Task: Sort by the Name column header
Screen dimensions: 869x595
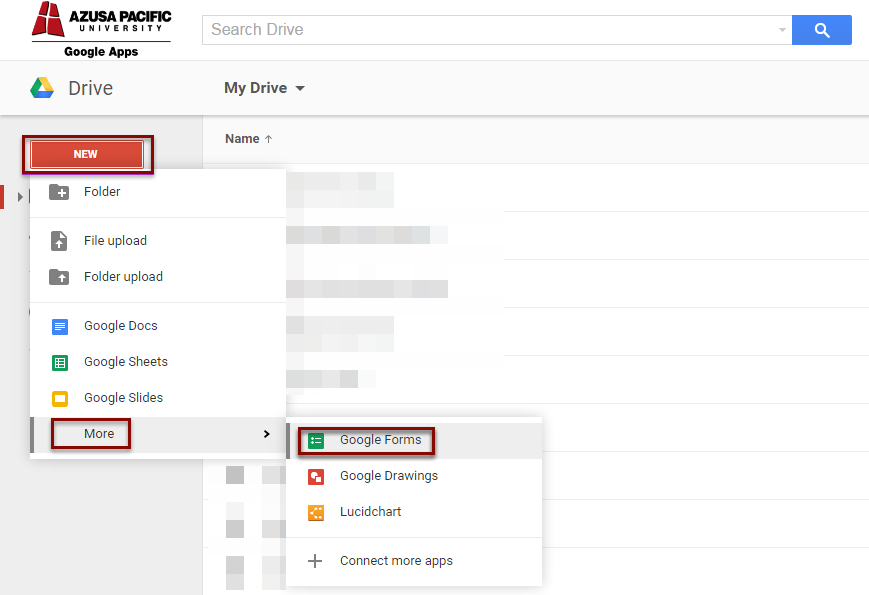Action: (242, 139)
